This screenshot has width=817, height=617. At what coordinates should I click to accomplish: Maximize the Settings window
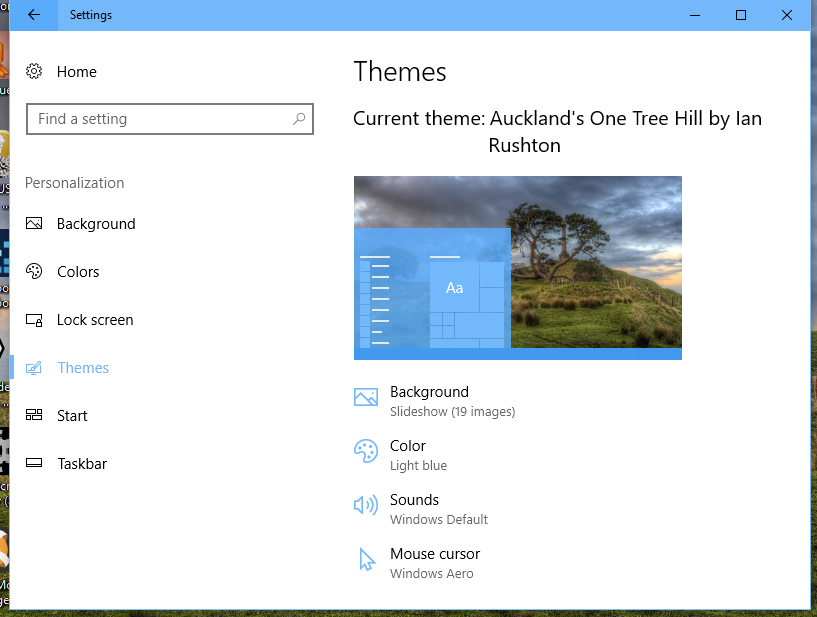(741, 15)
